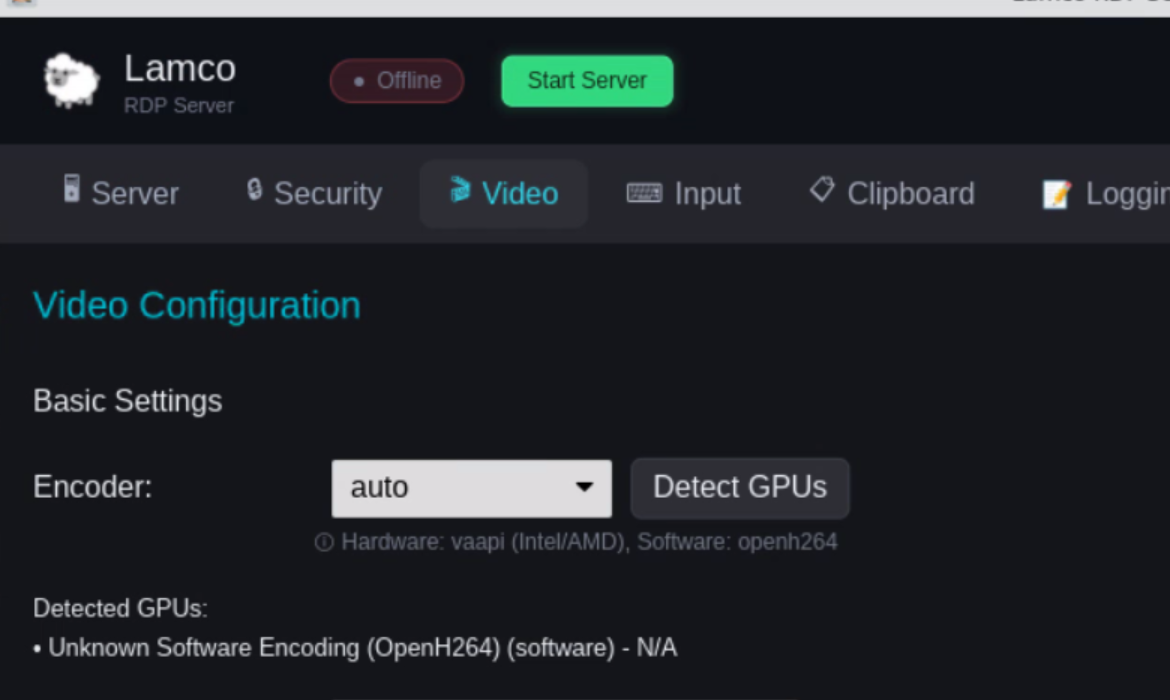Click the Hardware vaapi hint text

coord(589,542)
